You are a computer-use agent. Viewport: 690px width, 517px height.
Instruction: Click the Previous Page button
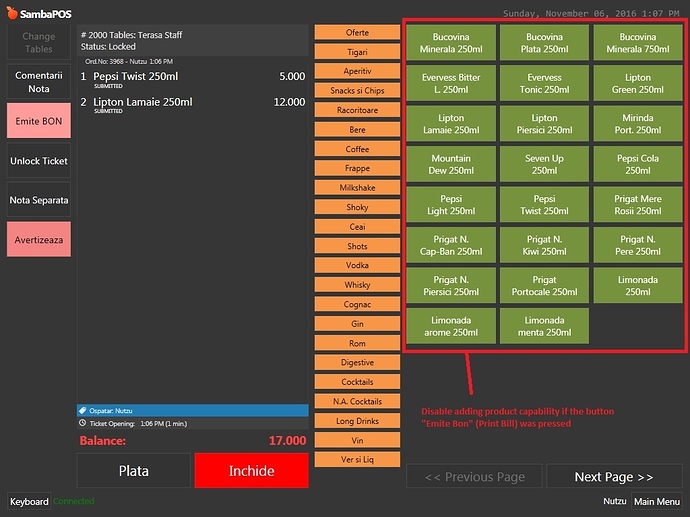pos(474,477)
